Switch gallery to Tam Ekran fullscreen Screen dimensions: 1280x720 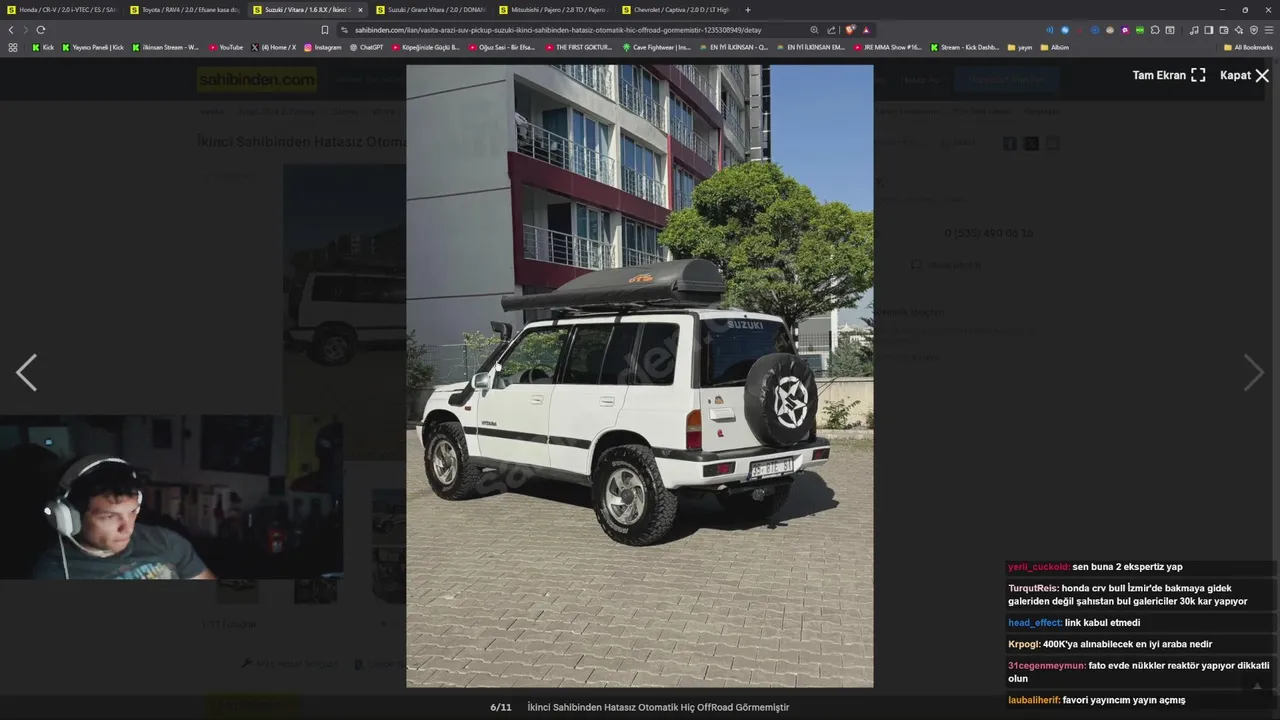(1168, 75)
